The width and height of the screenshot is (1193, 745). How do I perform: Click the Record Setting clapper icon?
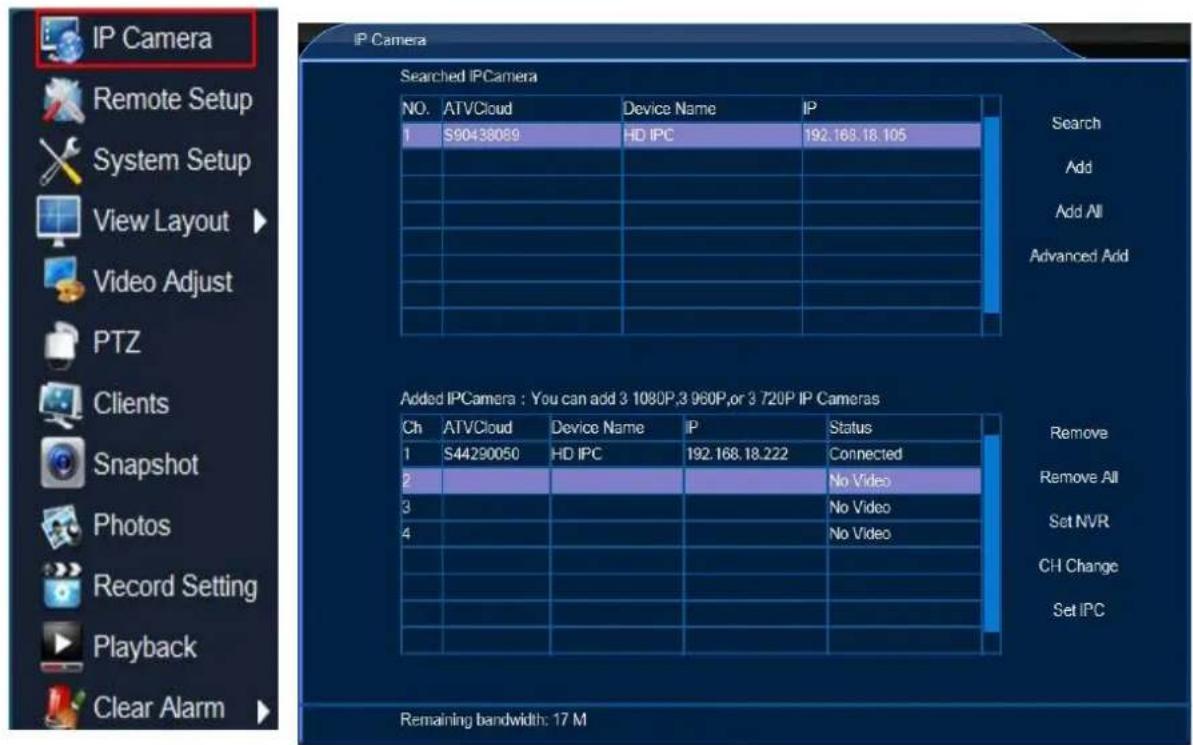[62, 586]
